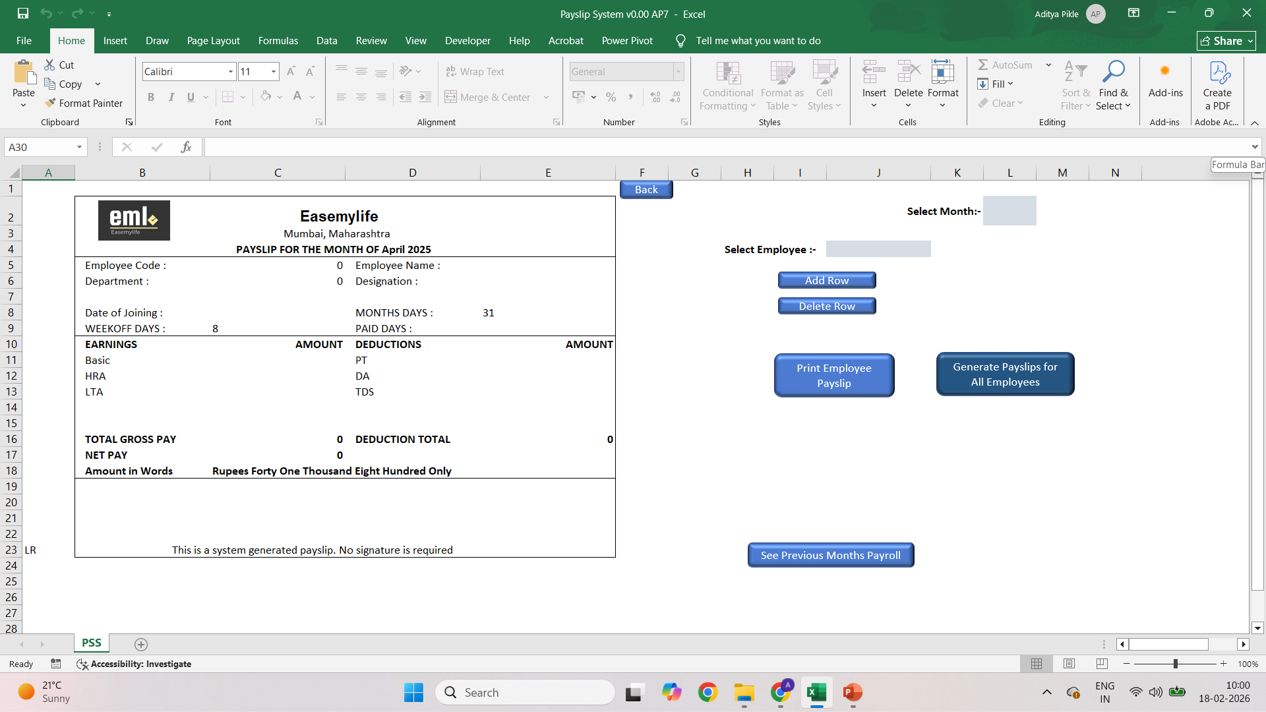
Task: Click the Insert Function fx icon
Action: pyautogui.click(x=186, y=147)
